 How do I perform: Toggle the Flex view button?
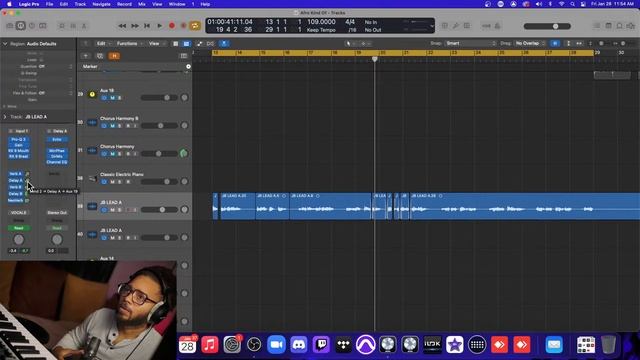tap(211, 43)
